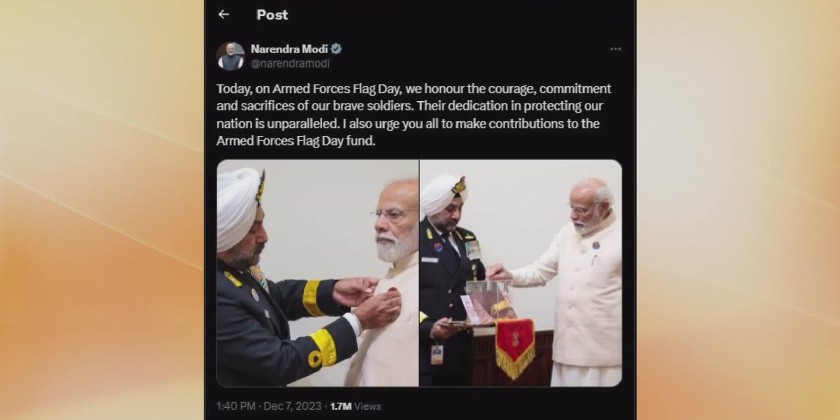Screen dimensions: 840x420
Task: Click the blue verified badge icon
Action: click(336, 49)
